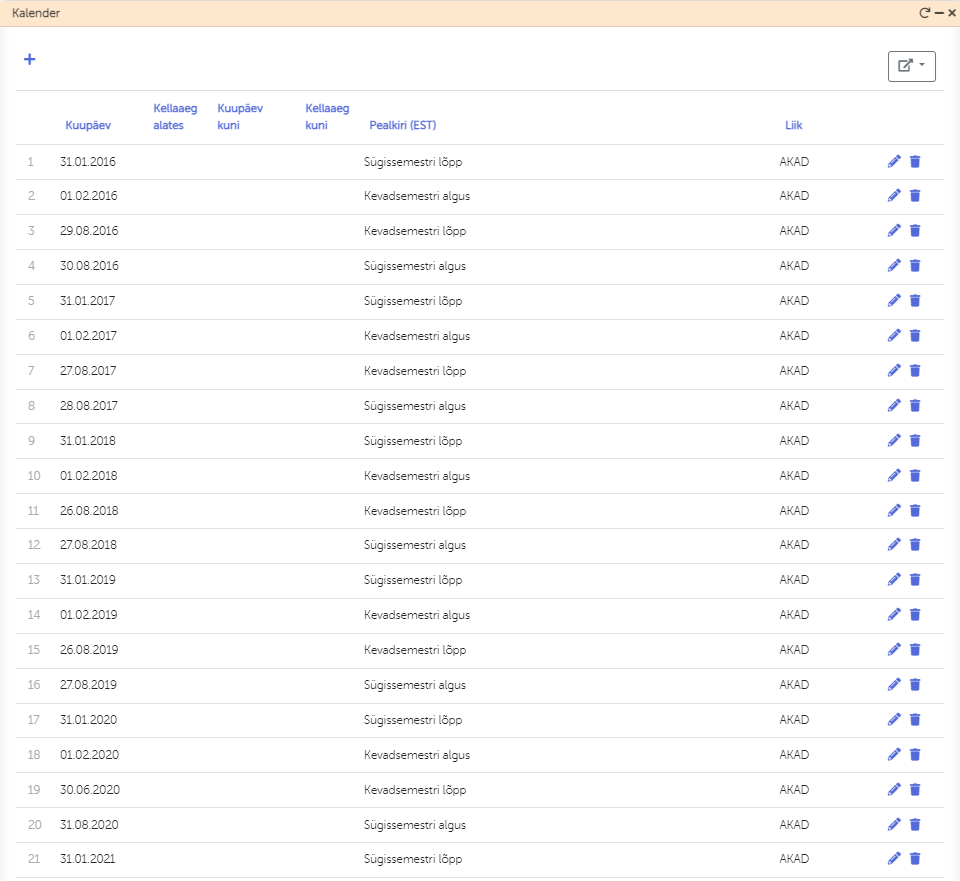Sort by Liik column header
The image size is (960, 881).
[x=793, y=126]
